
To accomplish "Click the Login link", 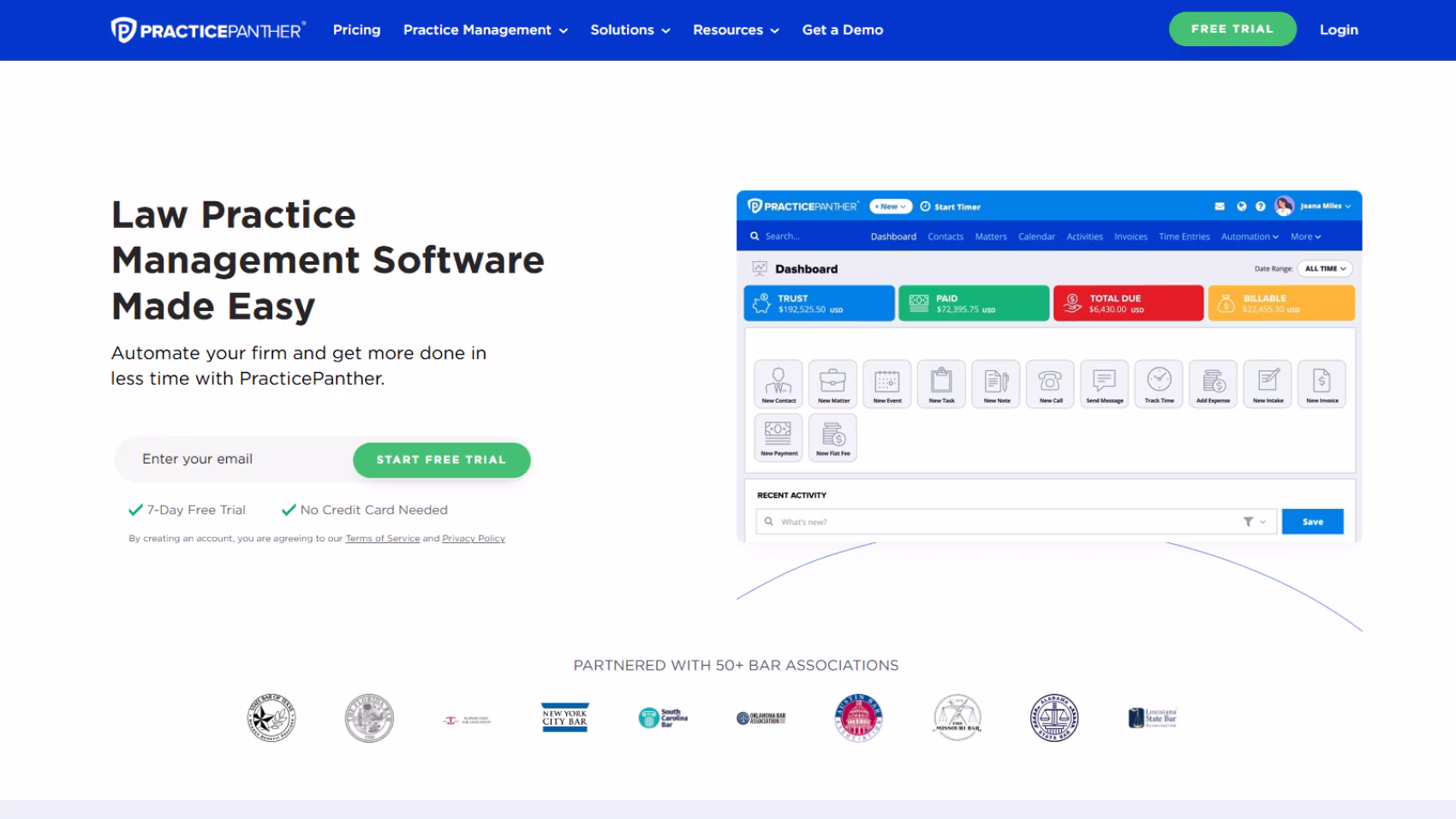I will [1339, 30].
